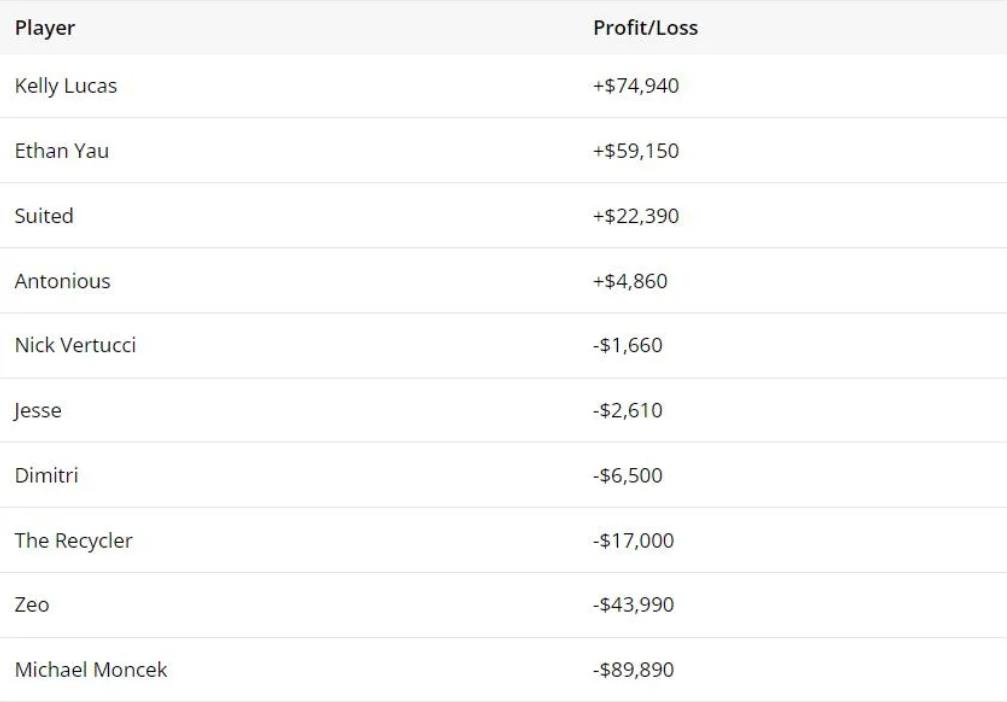Image resolution: width=1007 pixels, height=702 pixels.
Task: Select the Ethan Yau player name
Action: (62, 151)
